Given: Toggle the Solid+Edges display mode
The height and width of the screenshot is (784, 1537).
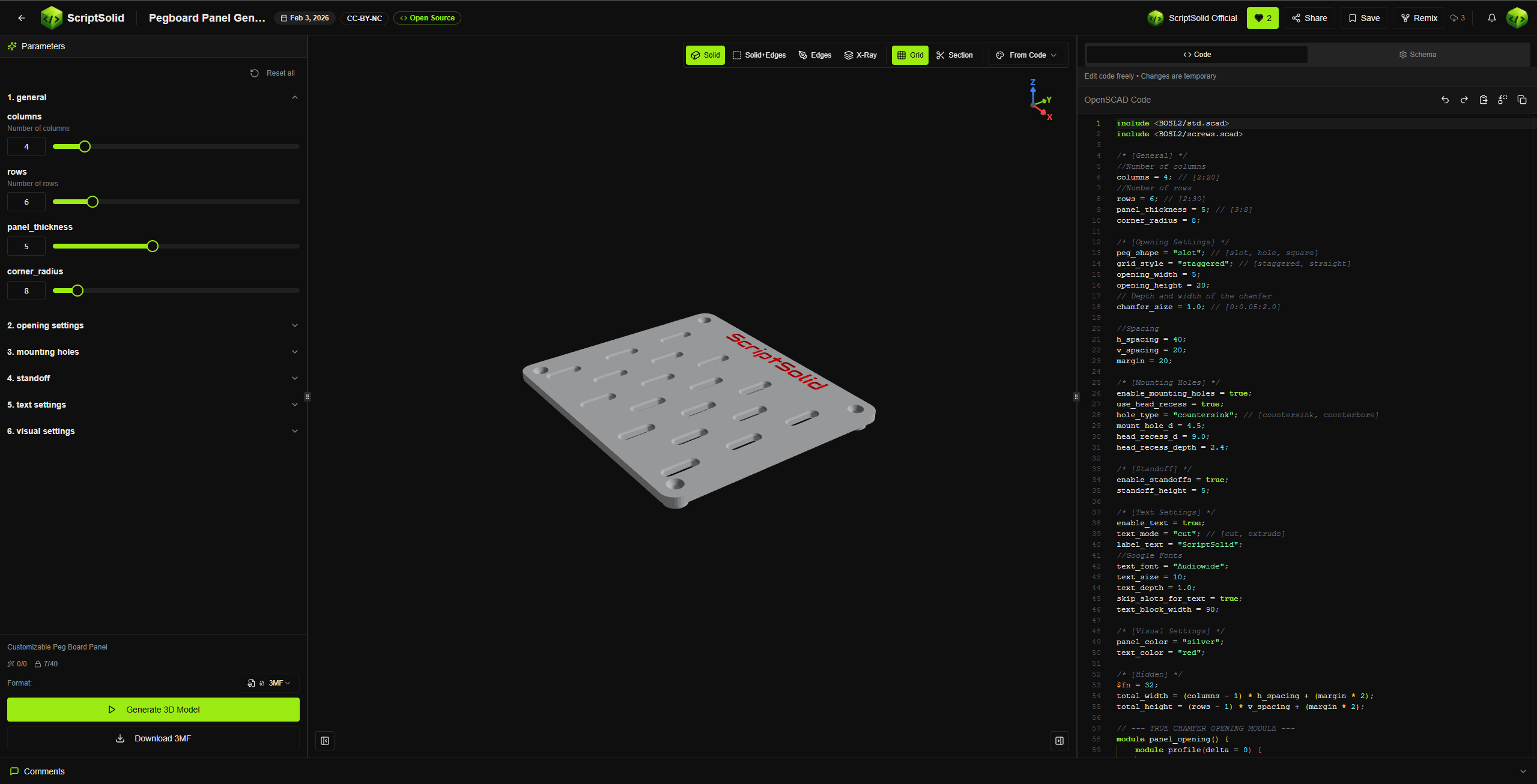Looking at the screenshot, I should point(759,55).
